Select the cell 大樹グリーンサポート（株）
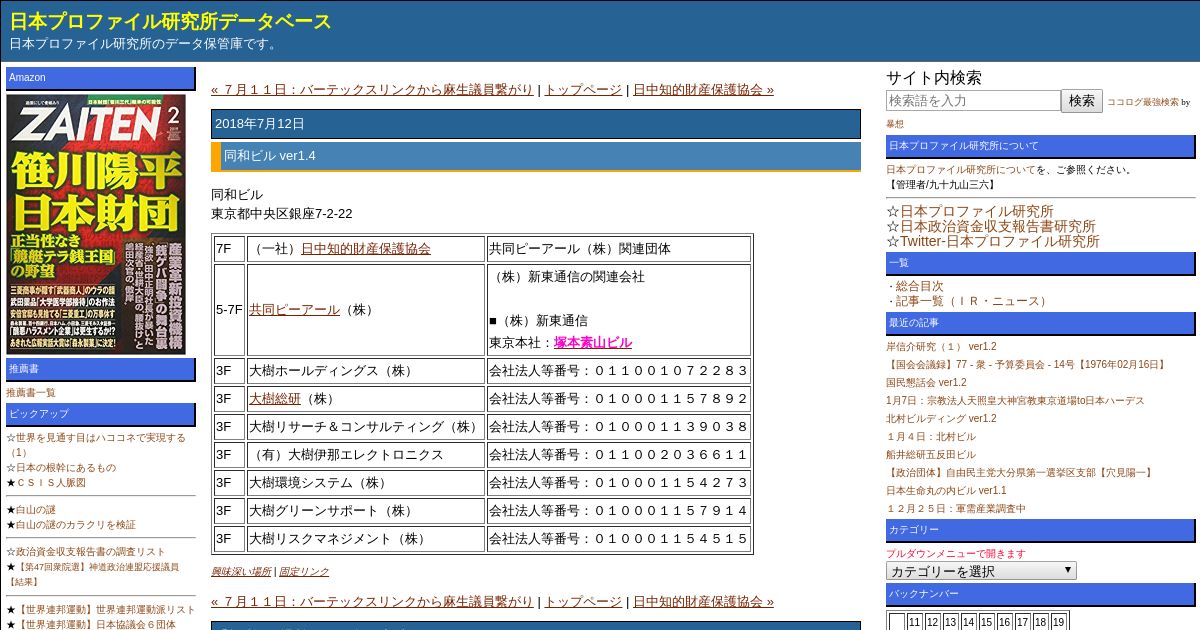The width and height of the screenshot is (1200, 630). pos(366,511)
